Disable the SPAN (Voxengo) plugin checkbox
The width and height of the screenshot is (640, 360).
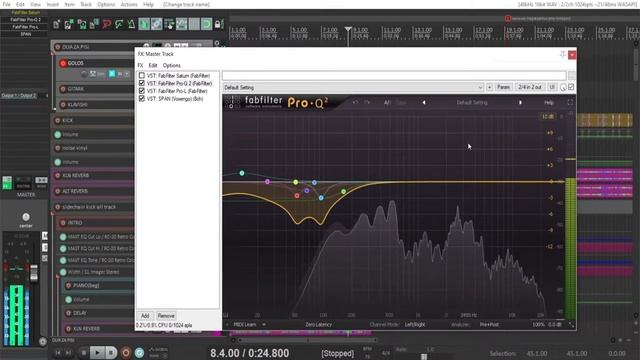(142, 98)
